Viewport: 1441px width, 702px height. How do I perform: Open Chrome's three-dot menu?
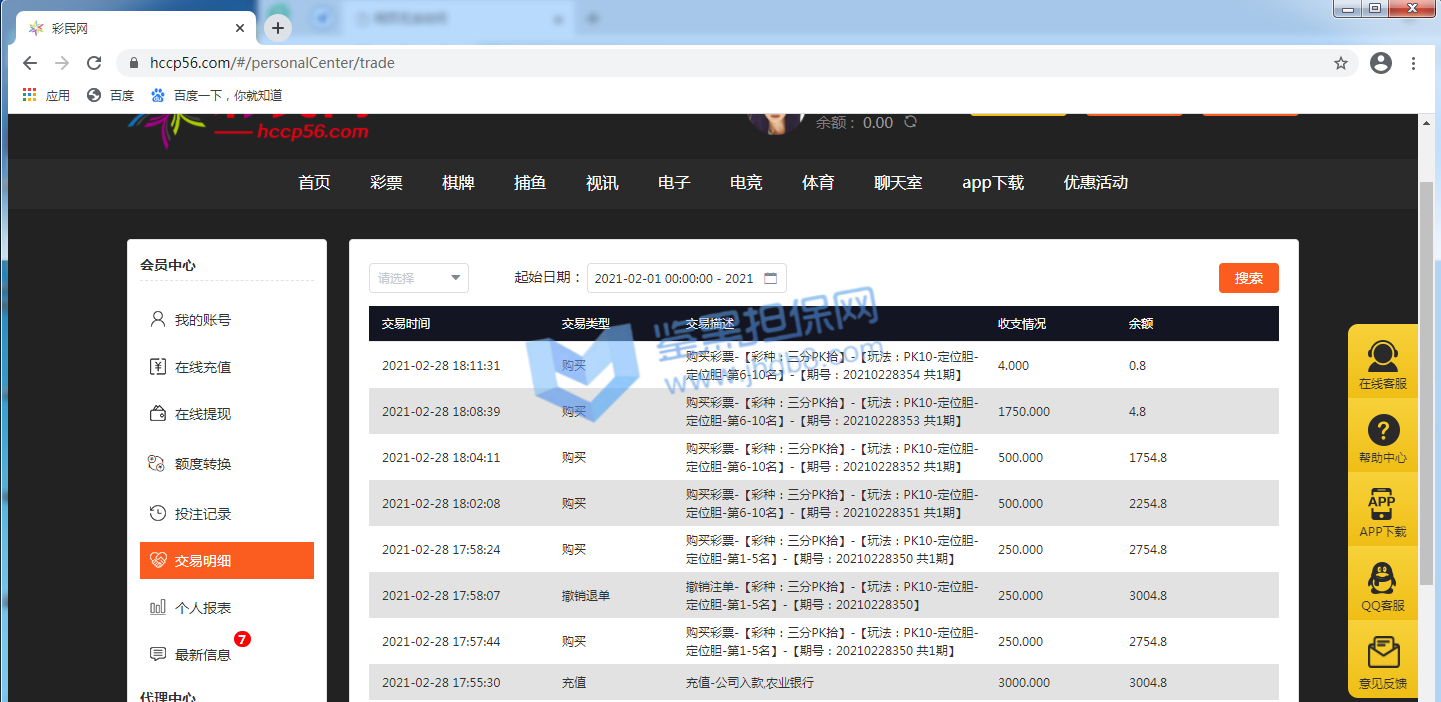coord(1413,63)
